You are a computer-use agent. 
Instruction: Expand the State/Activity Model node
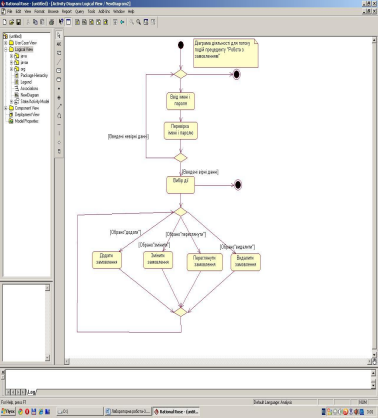point(11,101)
